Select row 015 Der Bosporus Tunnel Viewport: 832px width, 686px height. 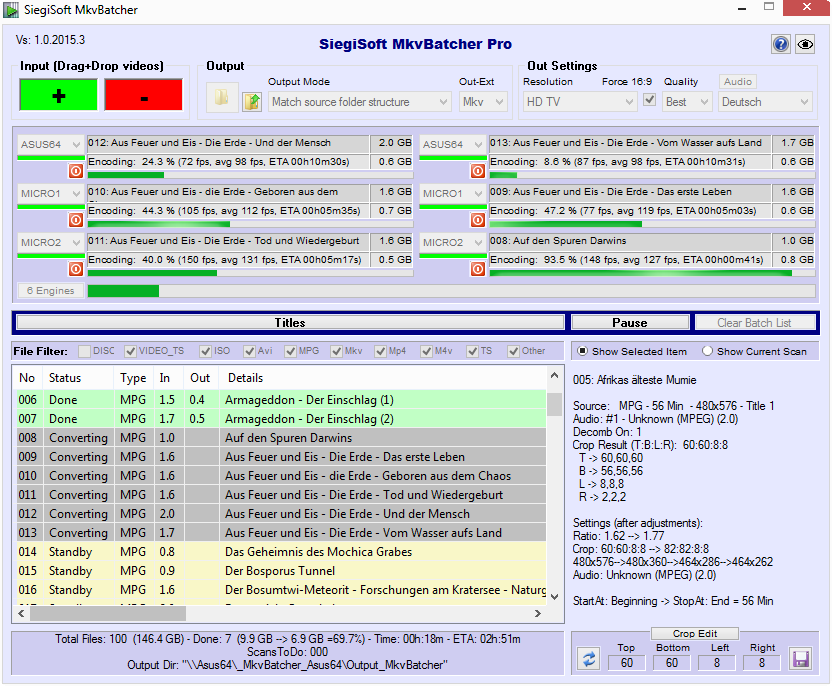click(x=281, y=571)
